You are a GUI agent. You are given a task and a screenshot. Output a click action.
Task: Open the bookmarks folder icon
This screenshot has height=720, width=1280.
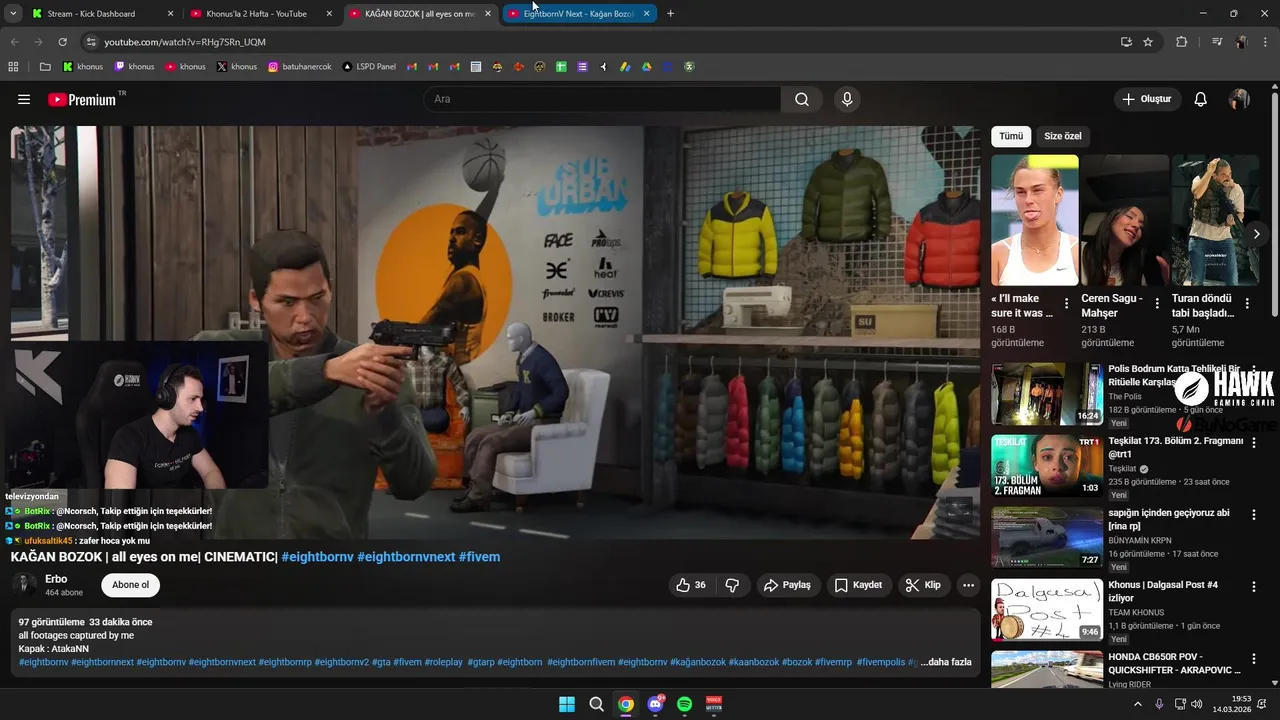point(45,67)
